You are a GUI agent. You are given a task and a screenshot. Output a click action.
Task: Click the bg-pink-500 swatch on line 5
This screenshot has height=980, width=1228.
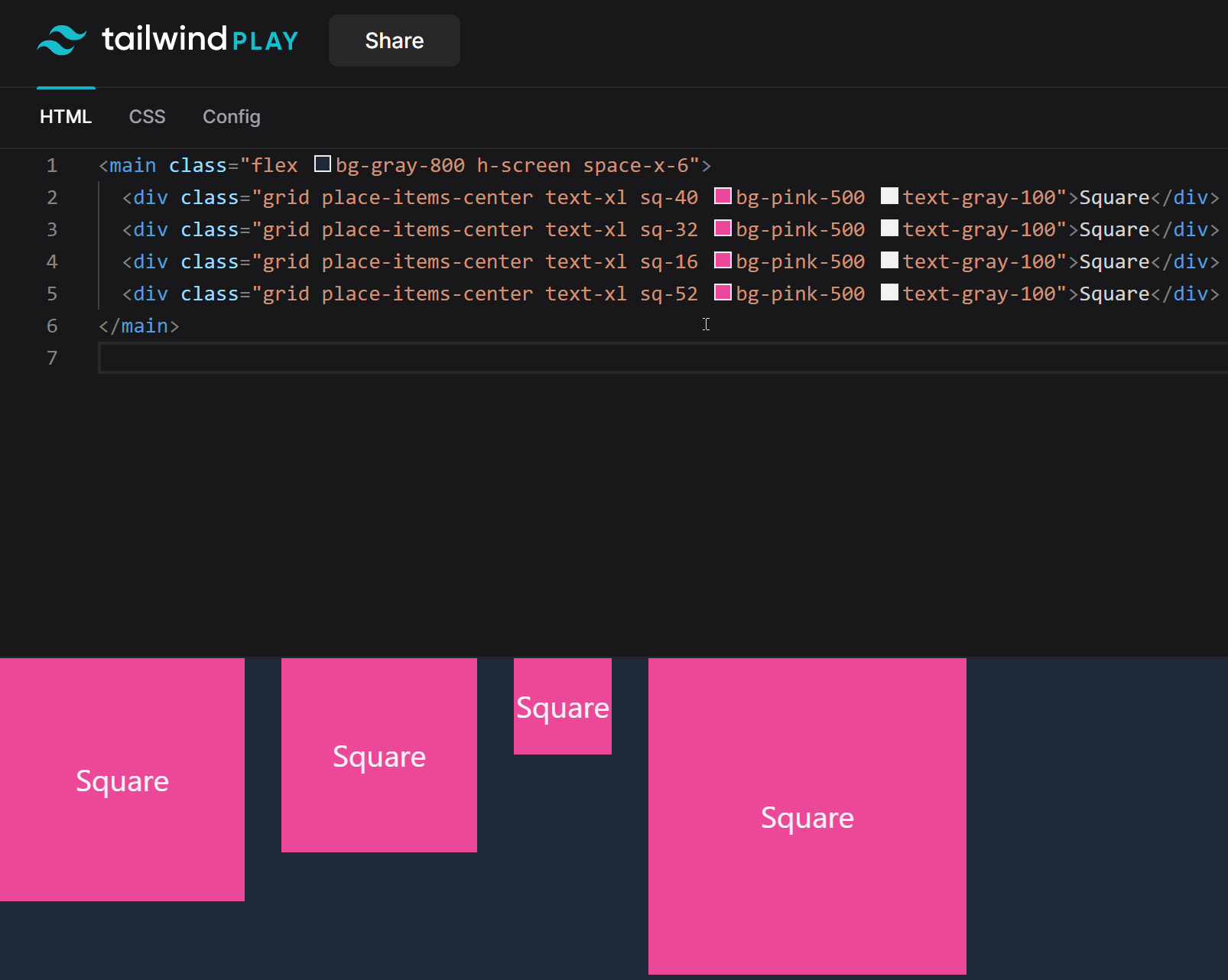click(x=723, y=293)
